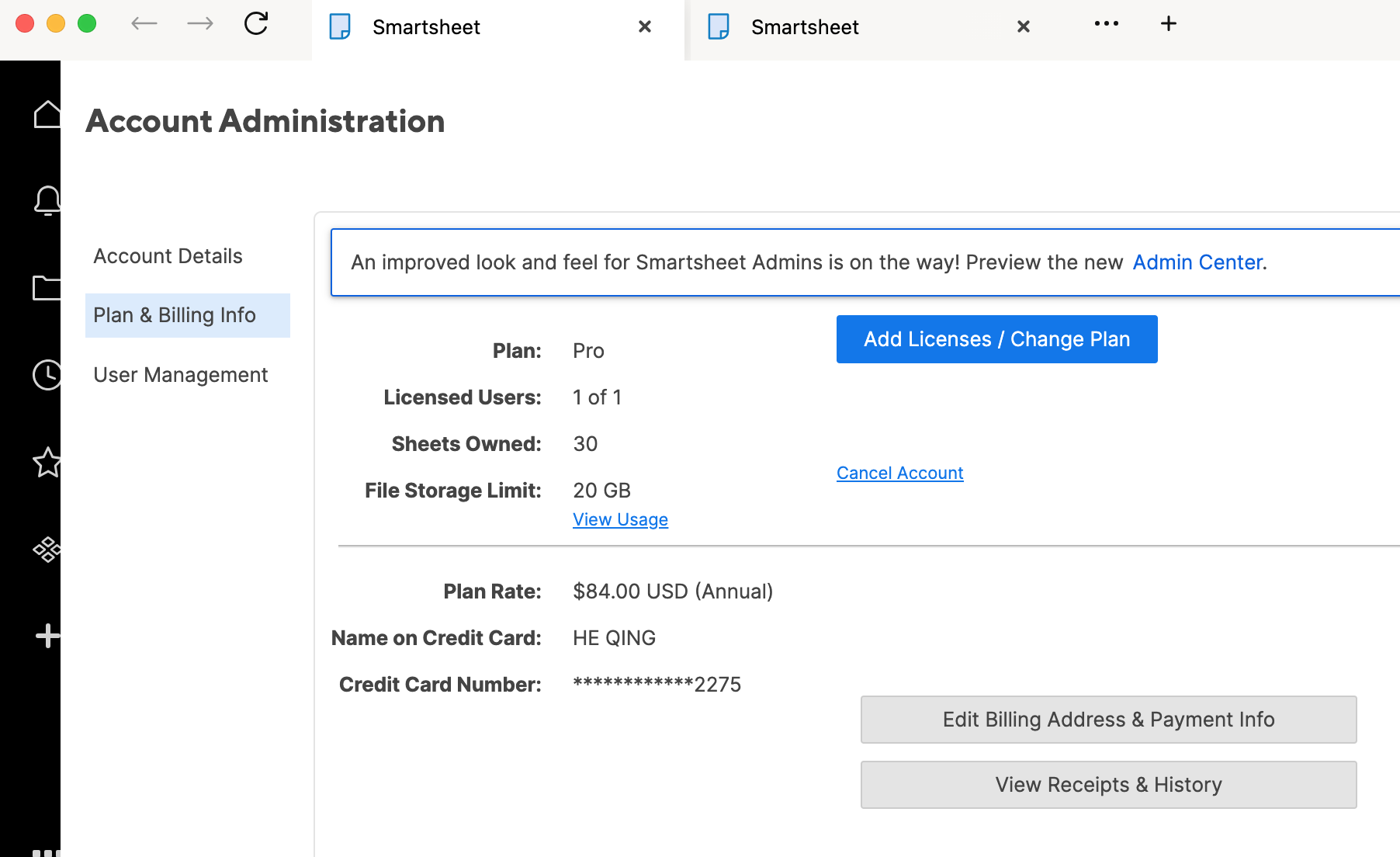Click the Plan Rate value $84.00 USD (Annual)
This screenshot has width=1400, height=857.
point(673,592)
